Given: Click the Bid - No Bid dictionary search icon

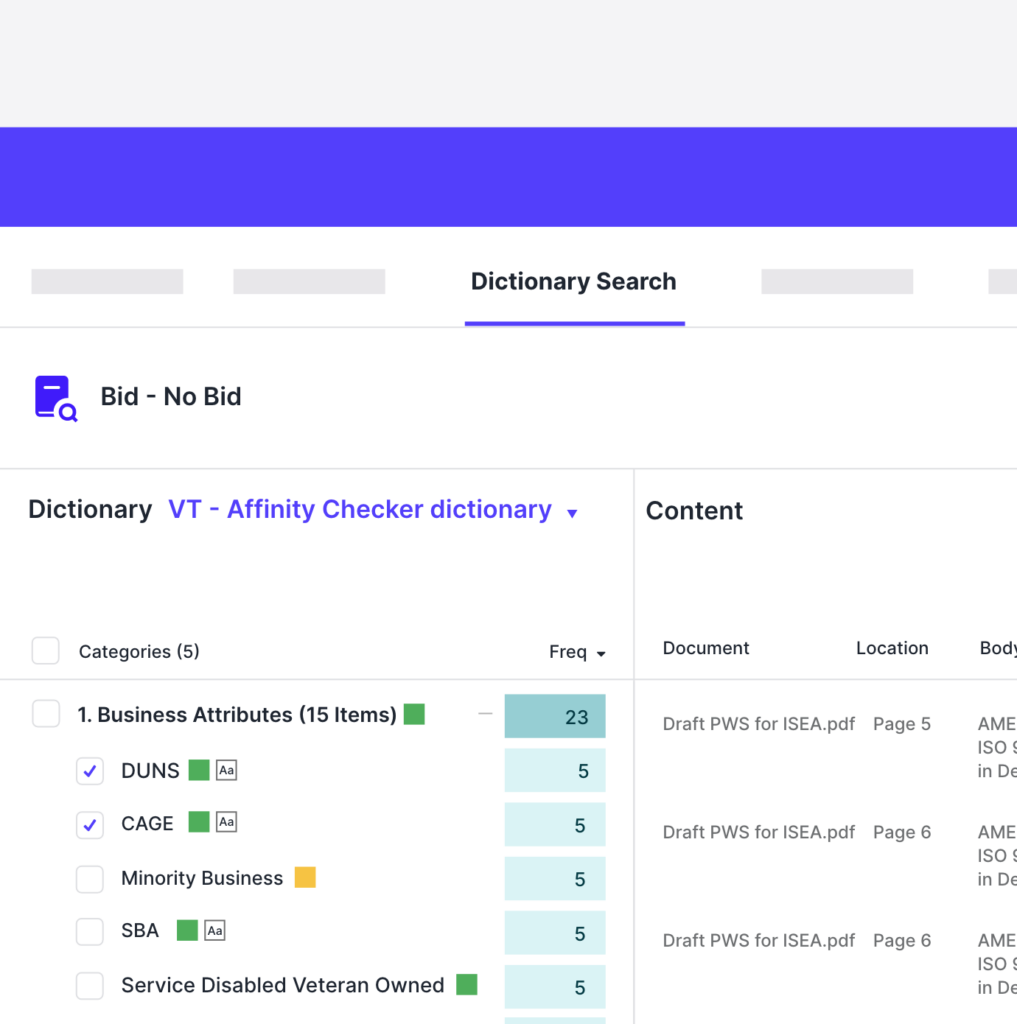Looking at the screenshot, I should tap(56, 398).
